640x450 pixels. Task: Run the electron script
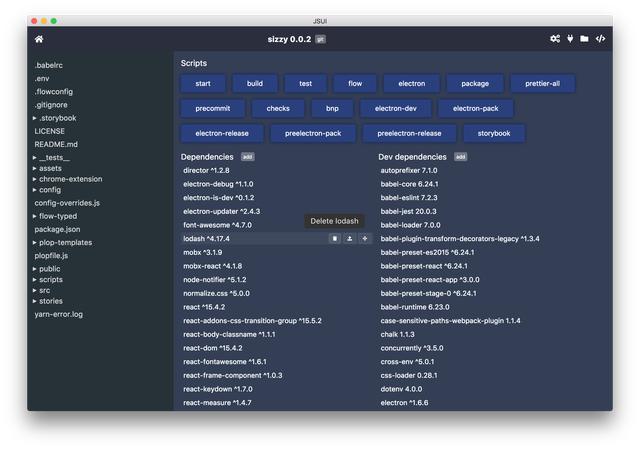411,83
